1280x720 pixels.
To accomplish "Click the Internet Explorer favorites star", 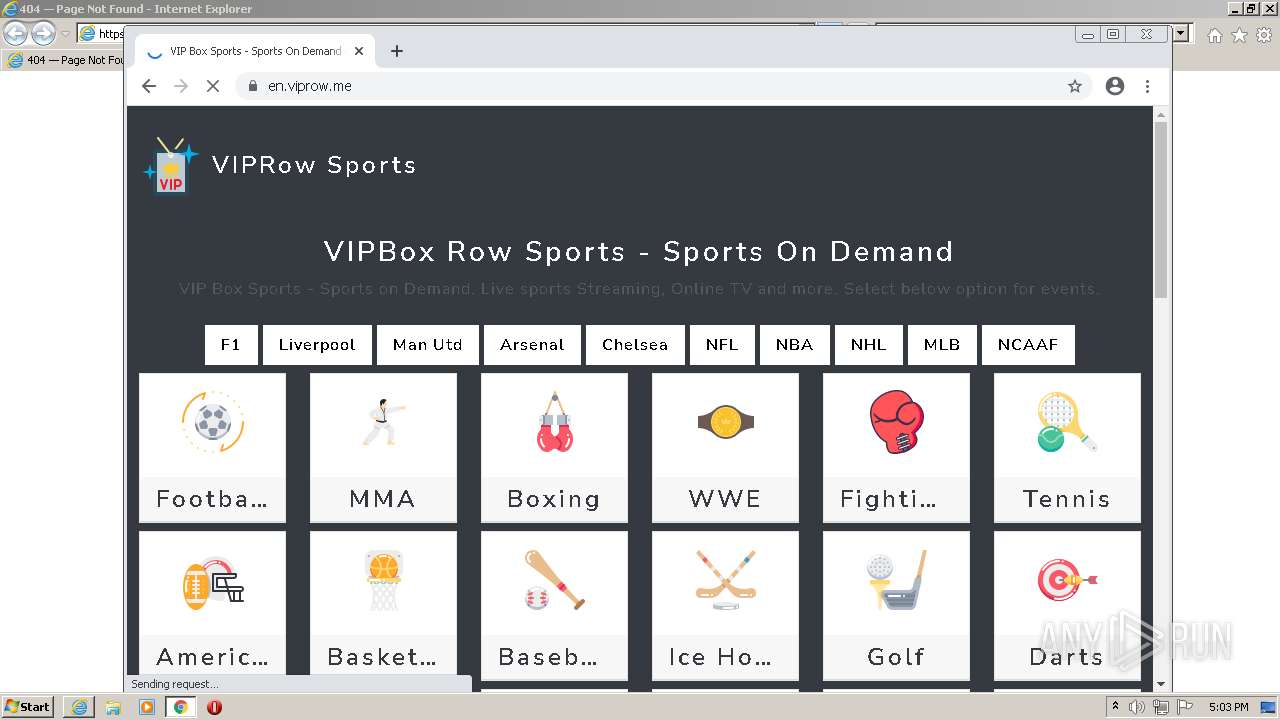I will coord(1239,35).
